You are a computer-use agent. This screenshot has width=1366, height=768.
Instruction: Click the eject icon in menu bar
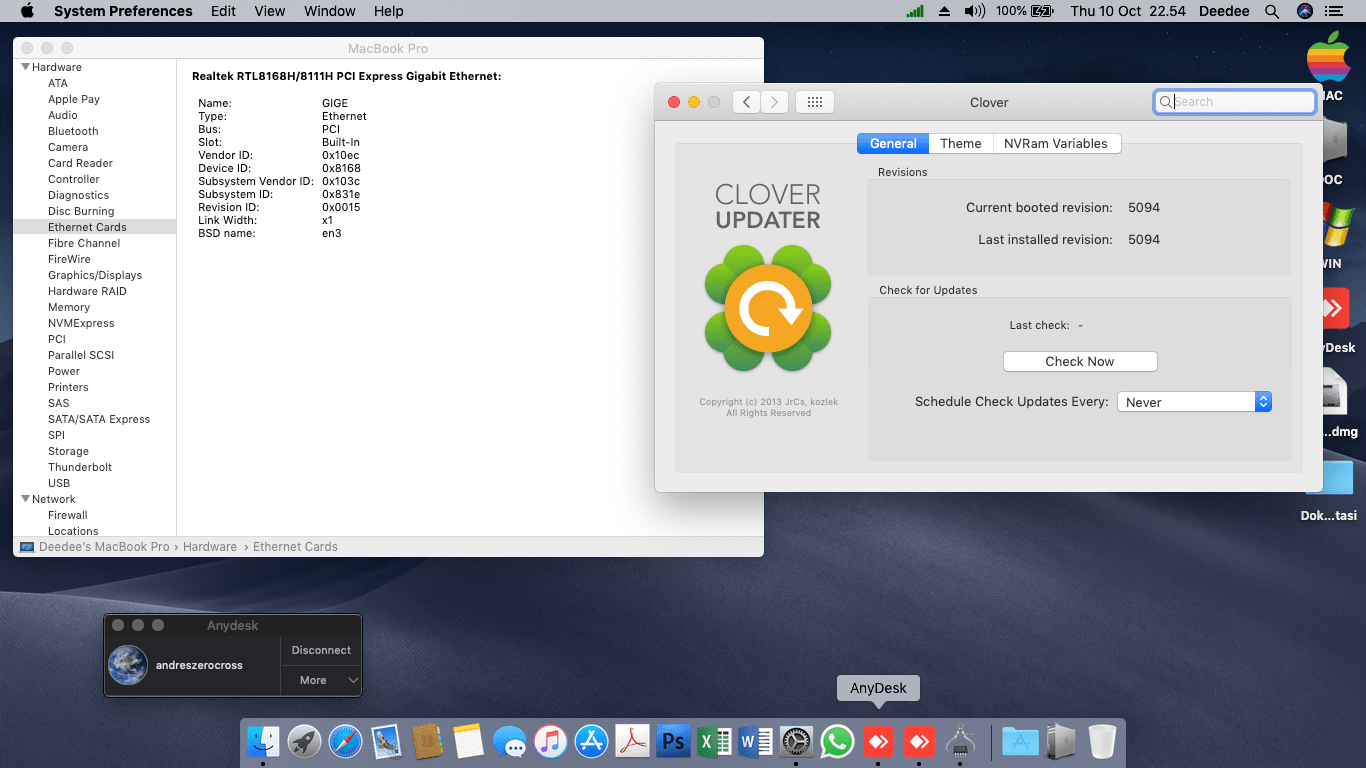point(944,11)
